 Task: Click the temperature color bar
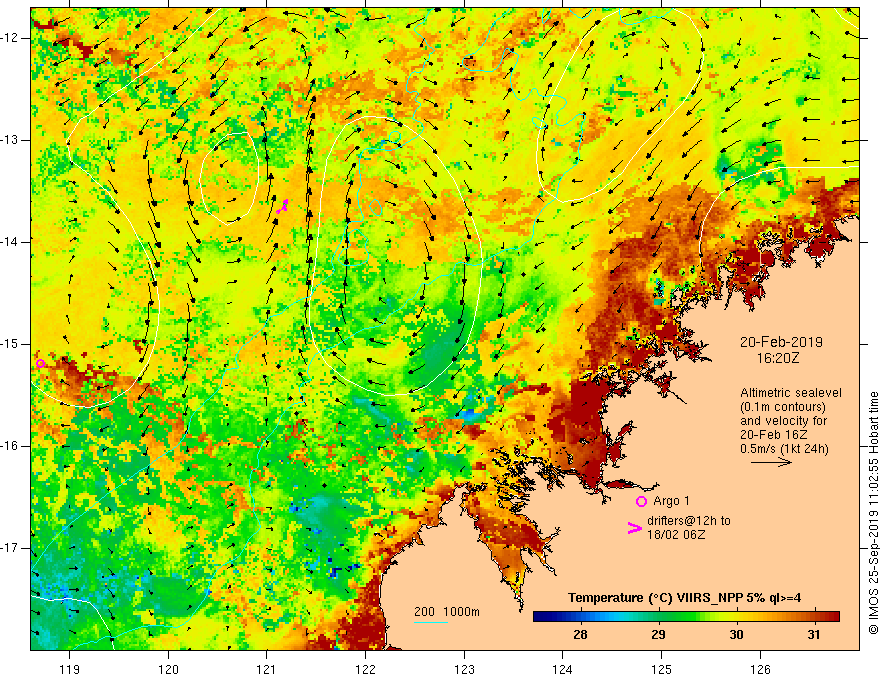pos(686,617)
